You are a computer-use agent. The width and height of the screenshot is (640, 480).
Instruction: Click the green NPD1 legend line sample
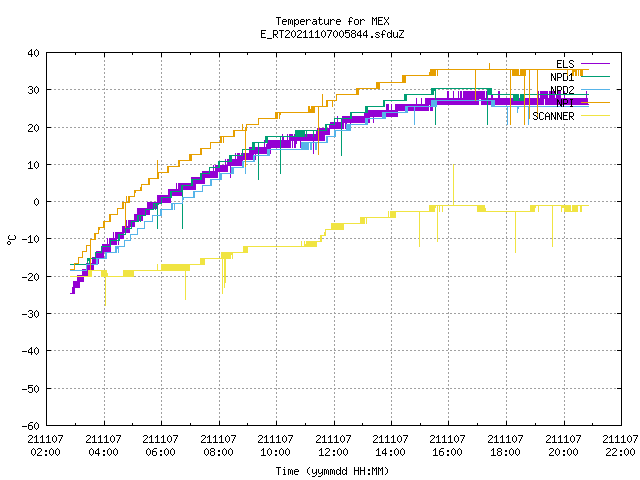click(x=595, y=76)
